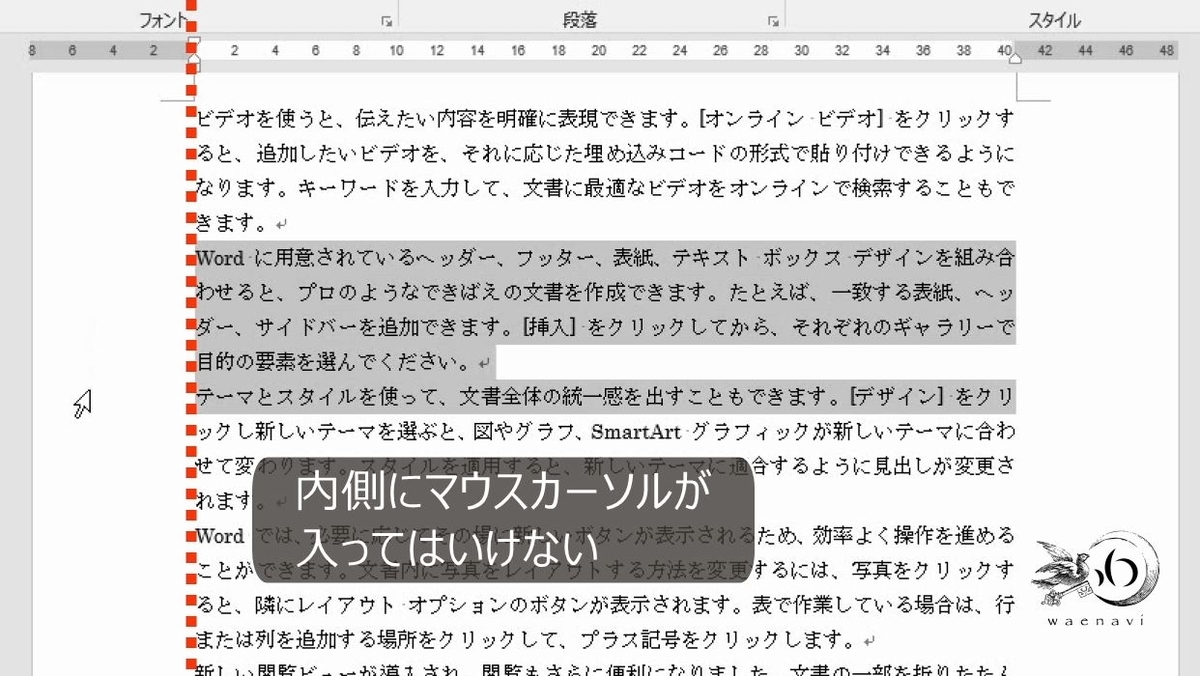The height and width of the screenshot is (676, 1200).
Task: Click the first line indent marker on ruler
Action: tap(194, 43)
